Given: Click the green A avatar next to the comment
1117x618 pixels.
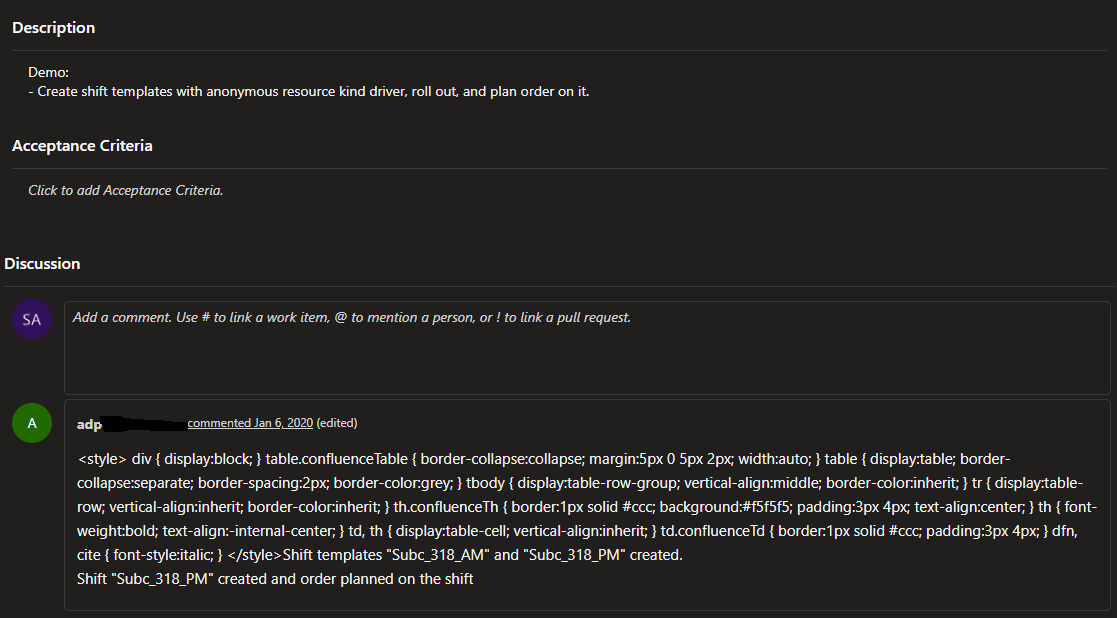Looking at the screenshot, I should pos(31,422).
